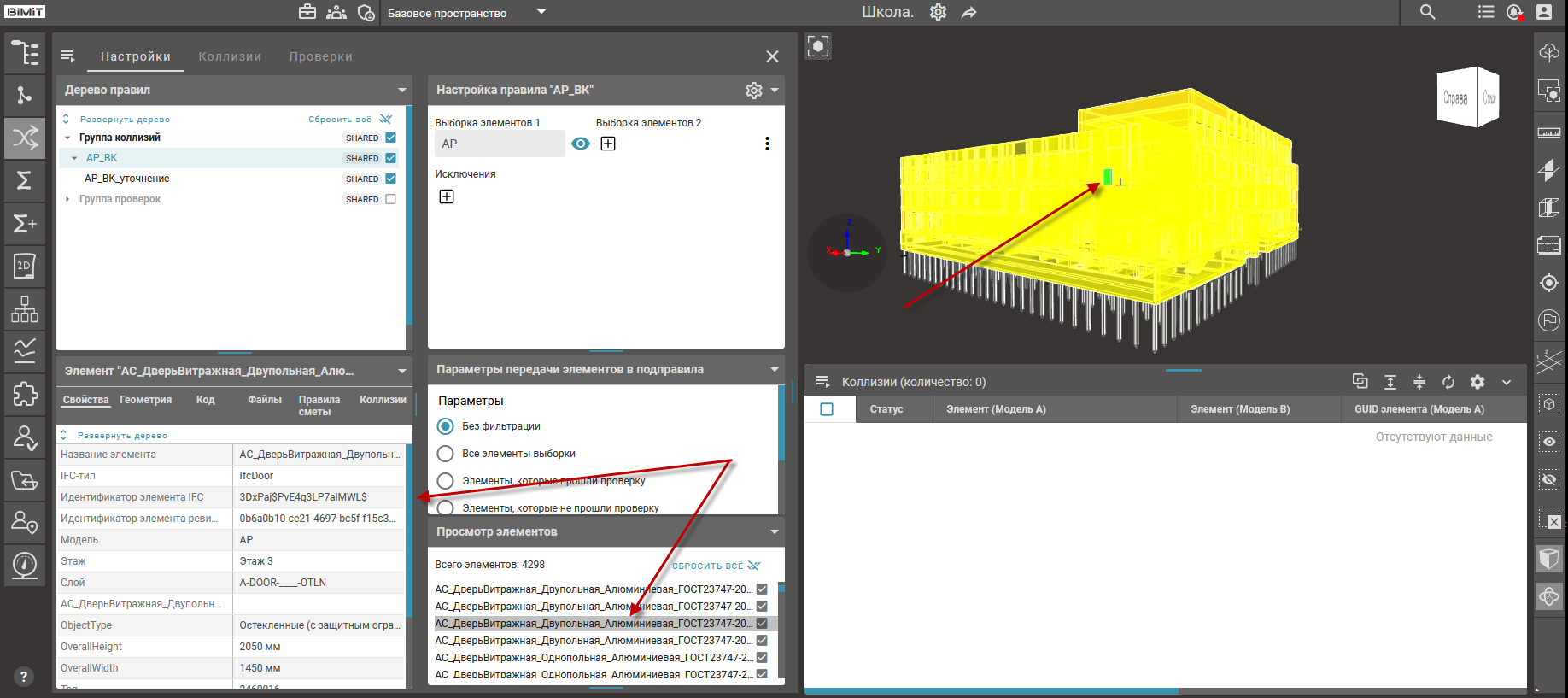1568x698 pixels.
Task: Collapse the Просмотр элементов panel
Action: 774,531
